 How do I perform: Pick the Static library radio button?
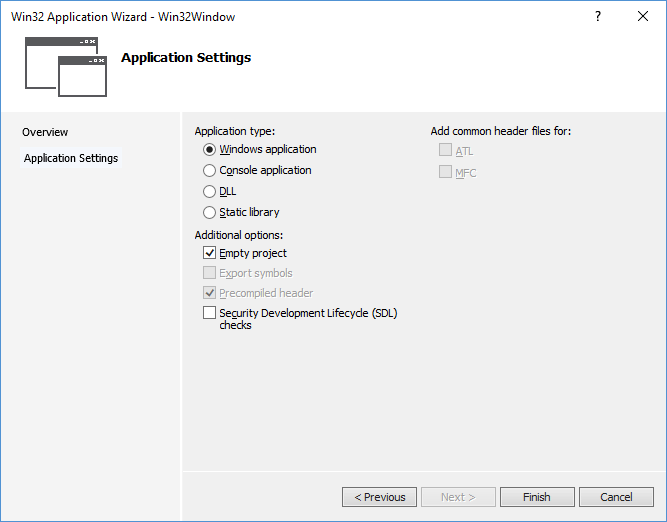209,213
